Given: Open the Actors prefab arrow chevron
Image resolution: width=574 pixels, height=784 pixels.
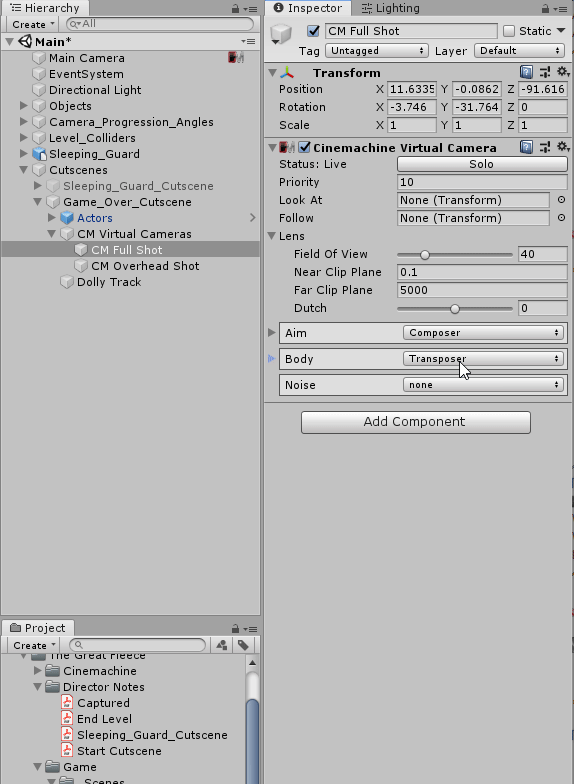Looking at the screenshot, I should coord(252,218).
